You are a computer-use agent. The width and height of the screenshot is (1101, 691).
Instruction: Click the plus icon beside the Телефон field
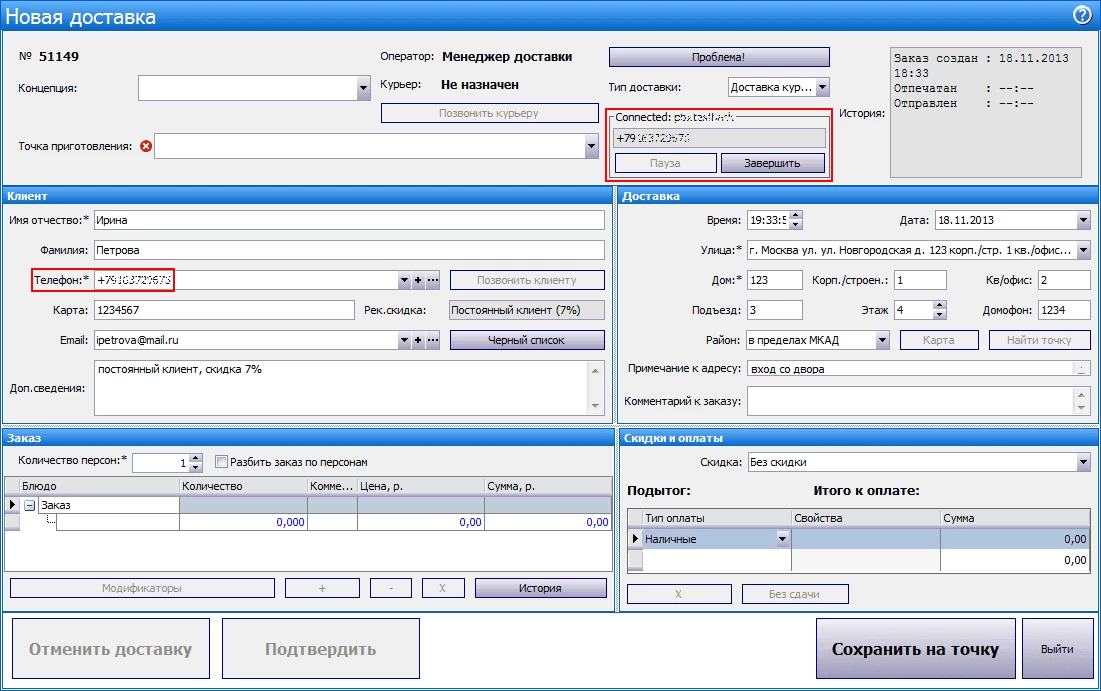click(418, 280)
